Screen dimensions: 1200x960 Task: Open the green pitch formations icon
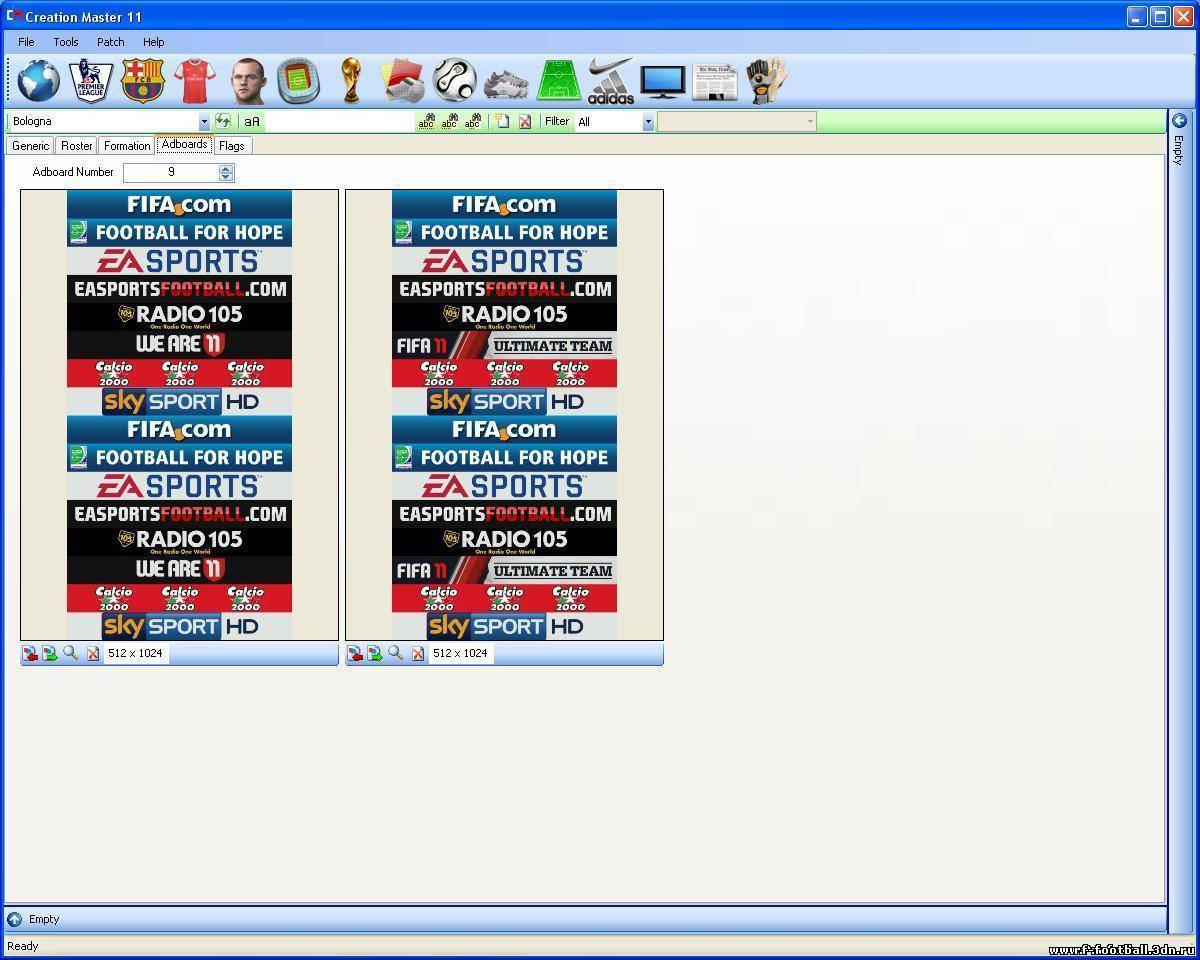click(x=559, y=80)
